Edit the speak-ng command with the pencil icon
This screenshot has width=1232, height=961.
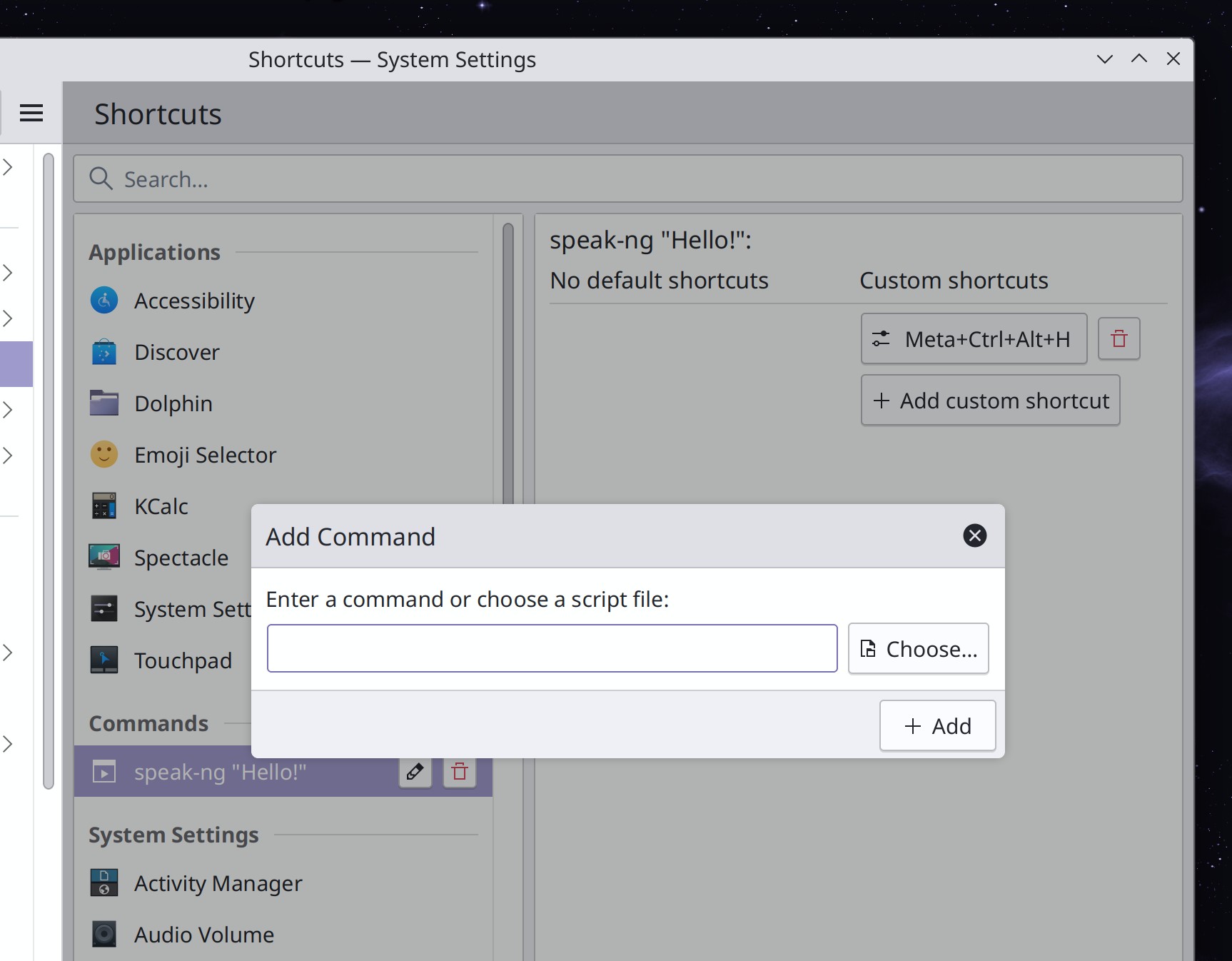415,773
